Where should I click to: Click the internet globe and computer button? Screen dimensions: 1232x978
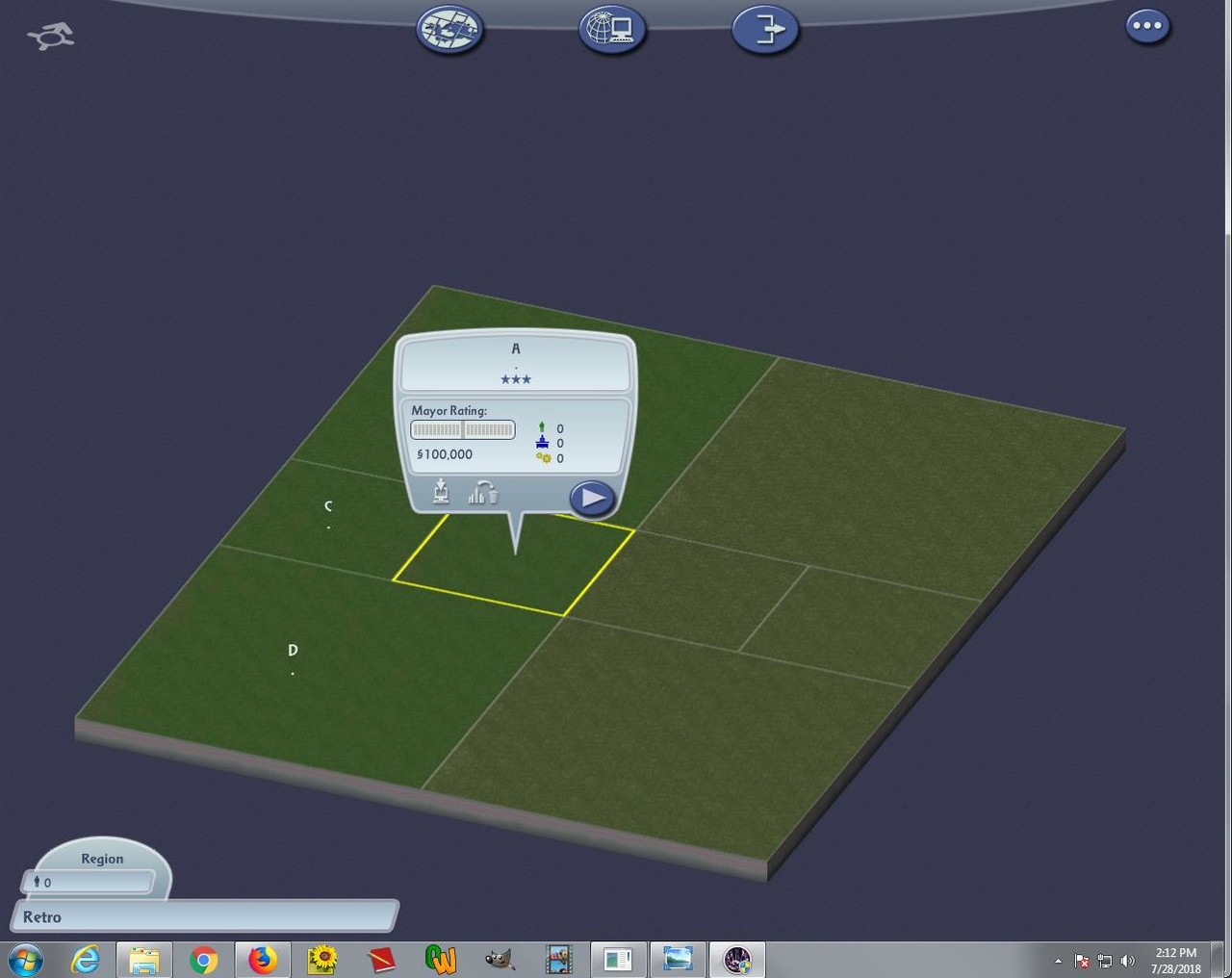[611, 29]
